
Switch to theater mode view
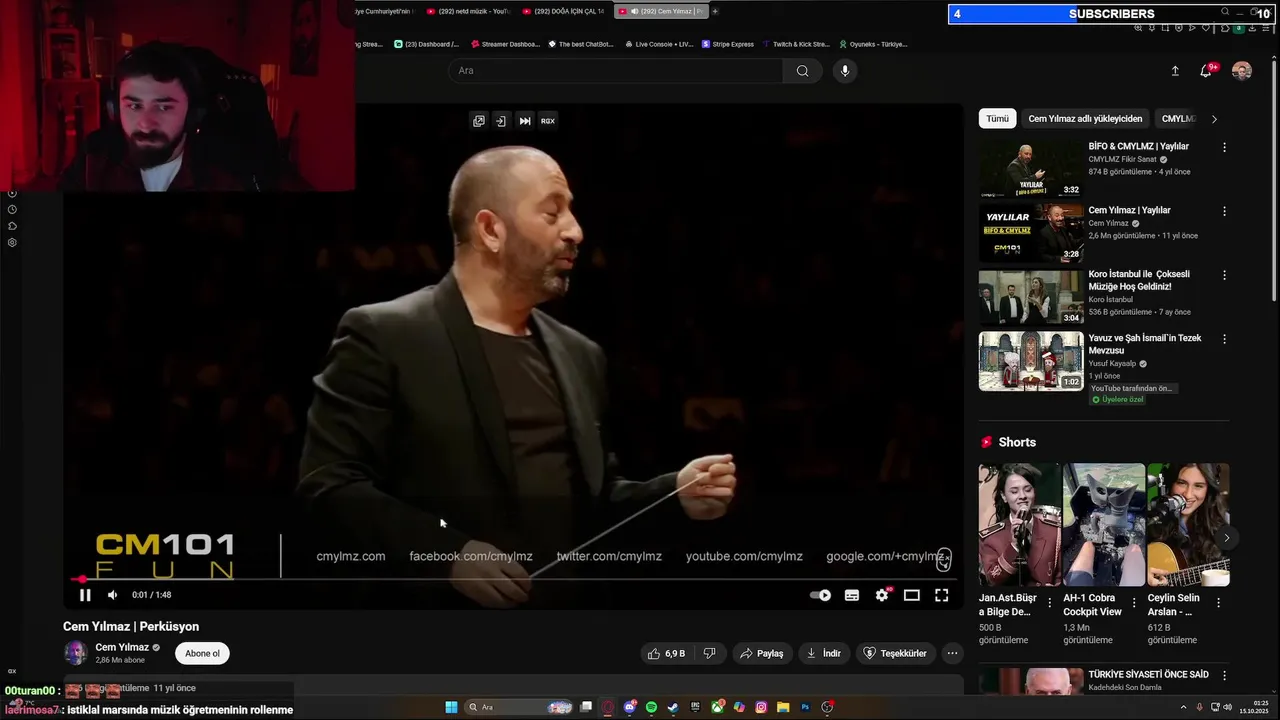pyautogui.click(x=912, y=595)
